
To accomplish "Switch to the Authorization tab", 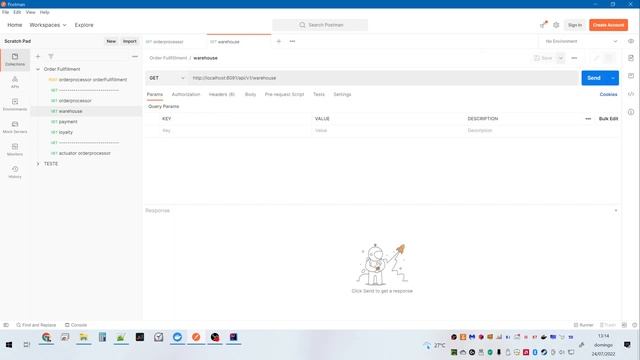I will pos(186,94).
